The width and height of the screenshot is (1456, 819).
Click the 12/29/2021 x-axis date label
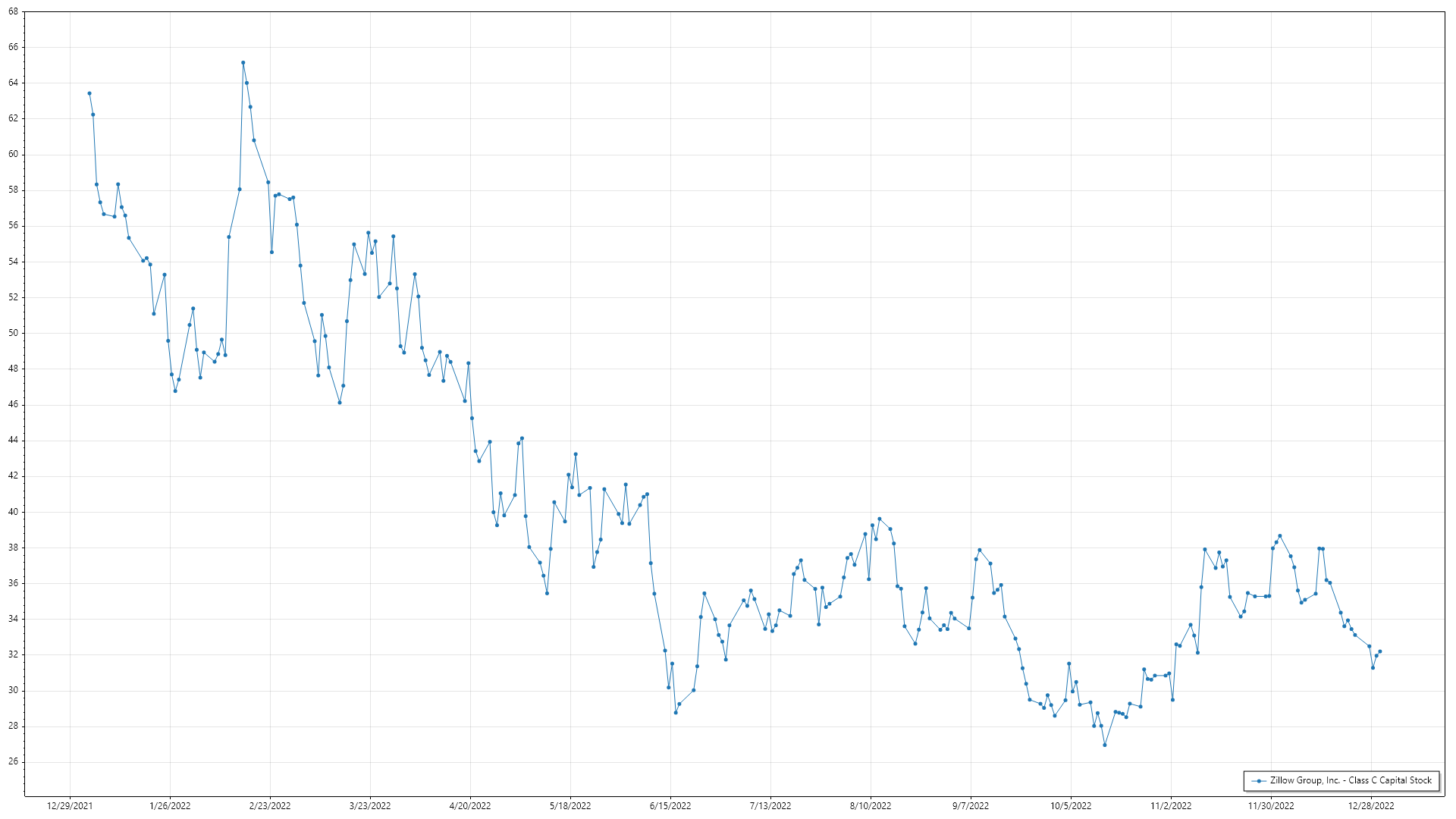pos(70,806)
